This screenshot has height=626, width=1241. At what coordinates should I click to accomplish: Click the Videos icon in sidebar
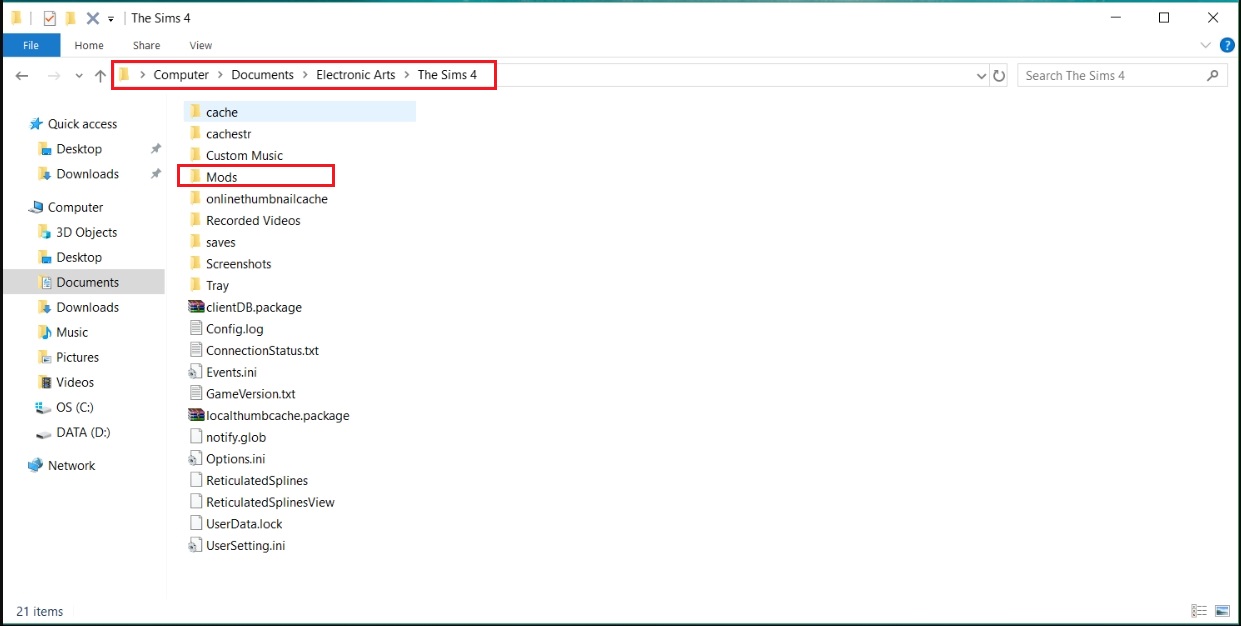pyautogui.click(x=44, y=382)
